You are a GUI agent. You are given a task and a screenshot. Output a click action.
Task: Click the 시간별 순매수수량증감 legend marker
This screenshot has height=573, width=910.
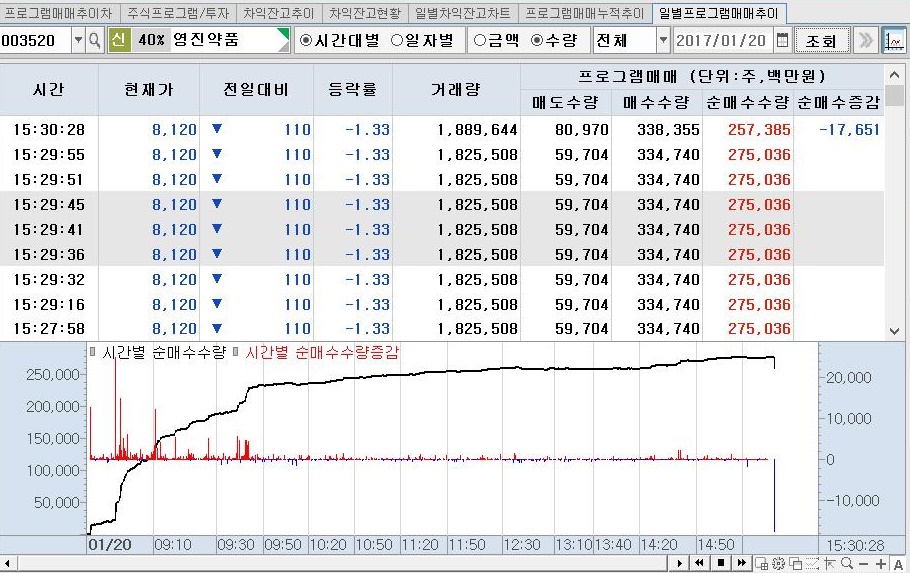click(236, 351)
